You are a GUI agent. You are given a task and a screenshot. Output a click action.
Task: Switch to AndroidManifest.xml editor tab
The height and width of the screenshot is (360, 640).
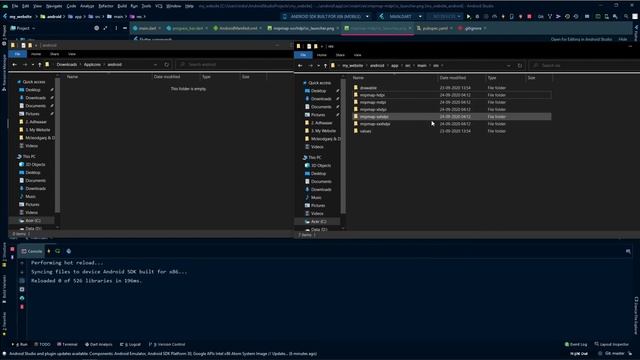pos(238,28)
